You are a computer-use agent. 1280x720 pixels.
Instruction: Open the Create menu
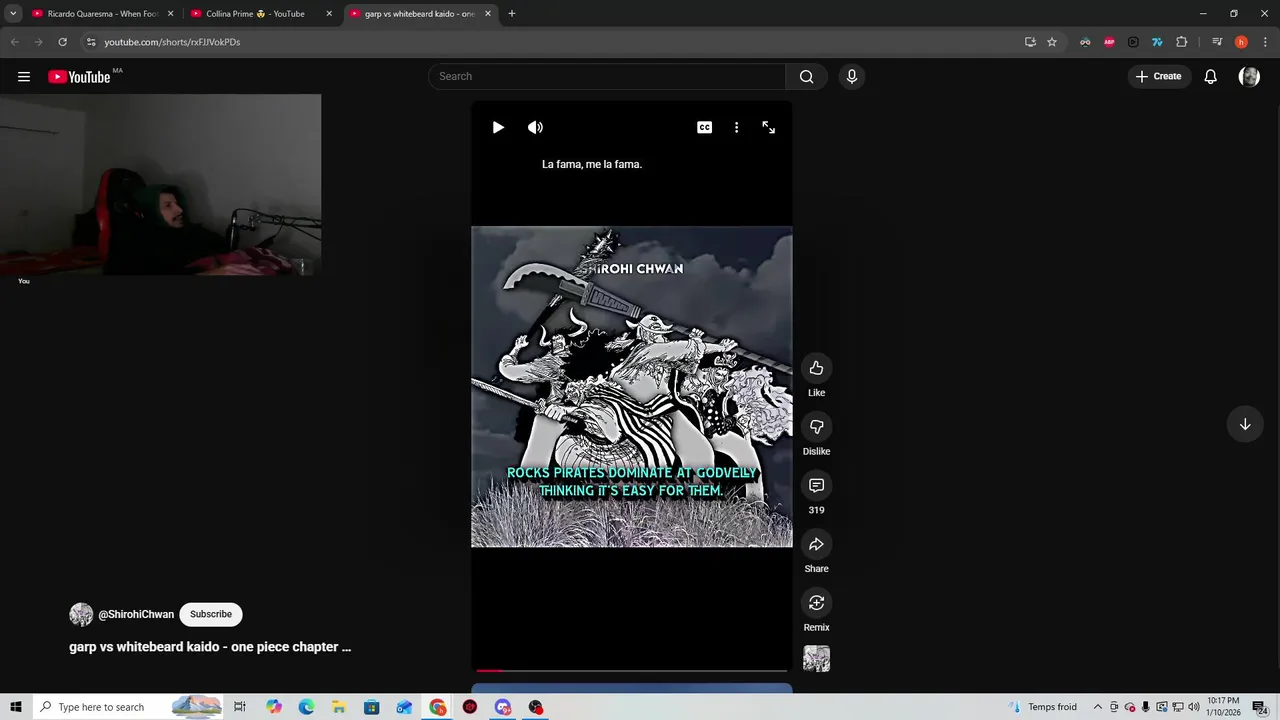point(1158,77)
